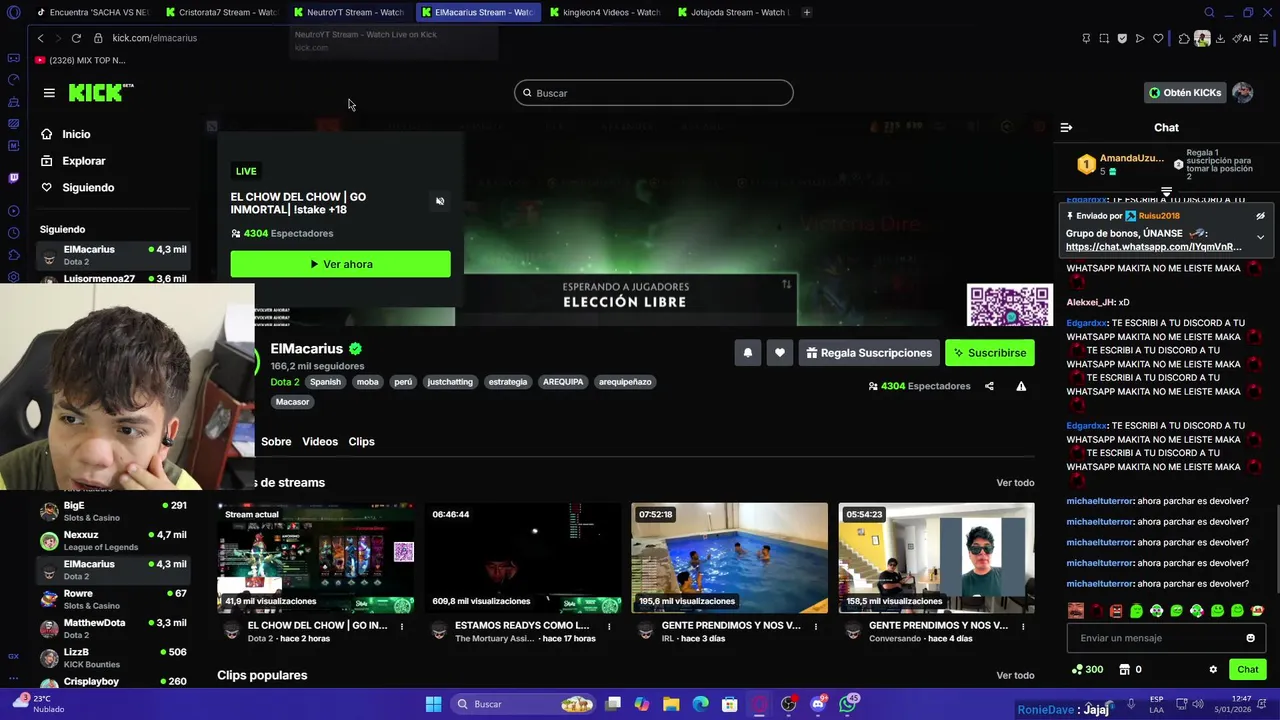Unmute the stream preview speaker icon

point(440,201)
